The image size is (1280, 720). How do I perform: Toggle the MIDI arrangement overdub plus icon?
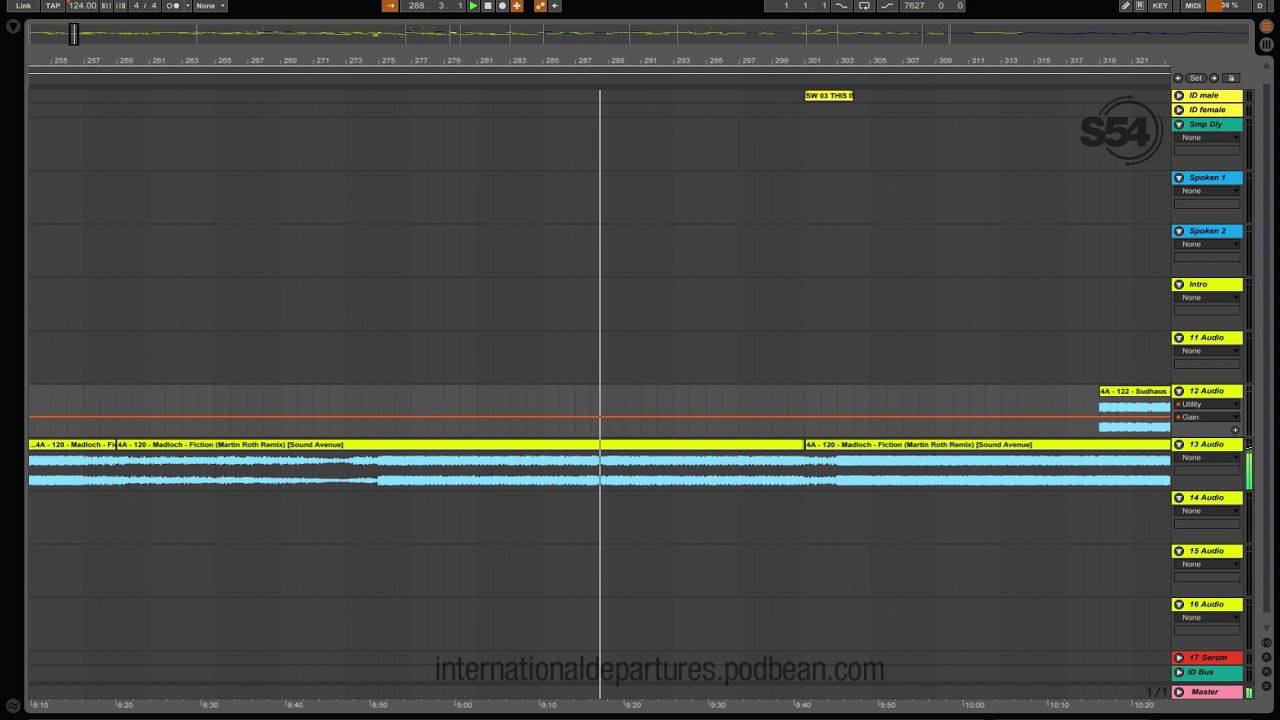[517, 6]
